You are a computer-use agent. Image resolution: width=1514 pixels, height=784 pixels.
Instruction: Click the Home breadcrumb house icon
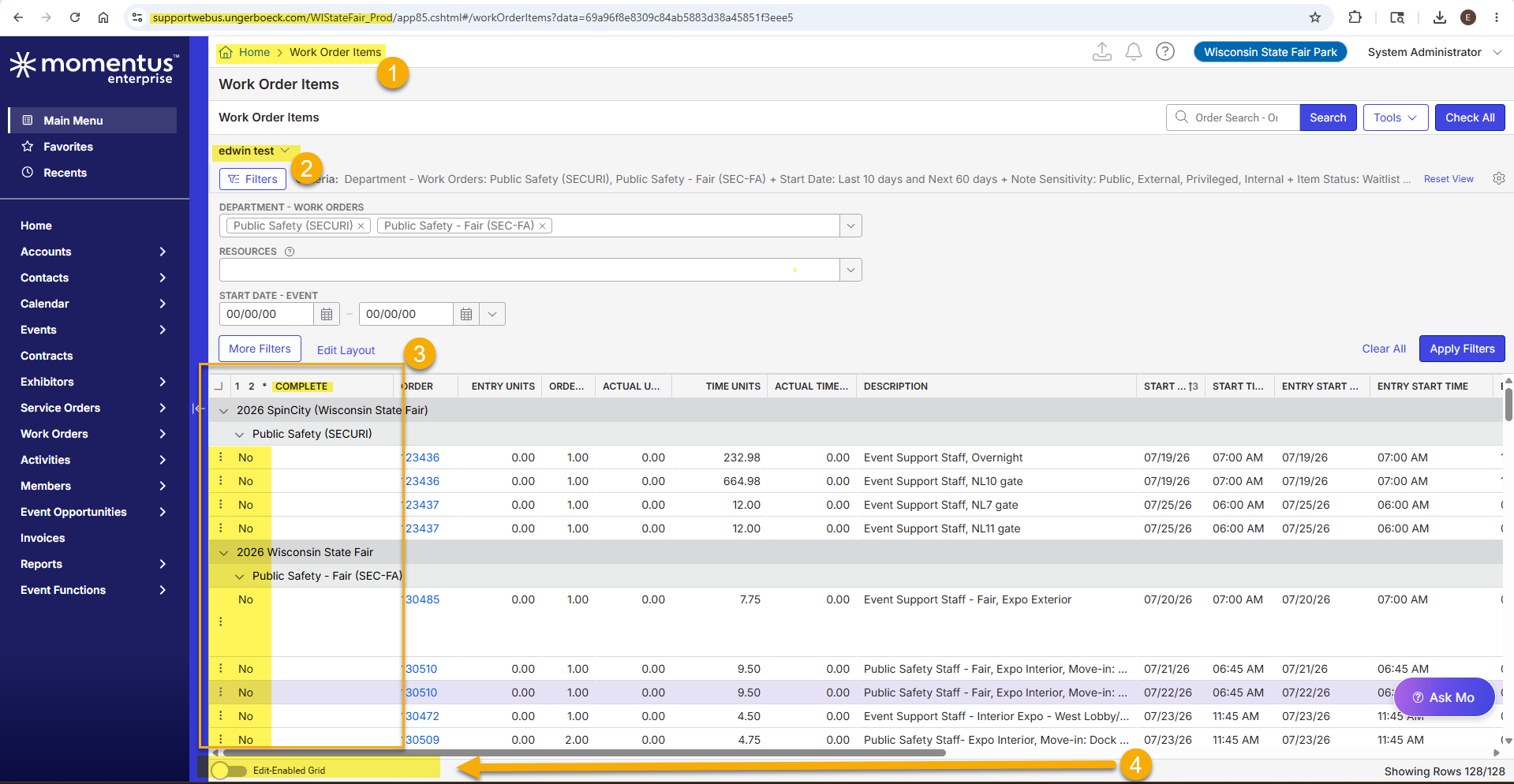[x=226, y=52]
